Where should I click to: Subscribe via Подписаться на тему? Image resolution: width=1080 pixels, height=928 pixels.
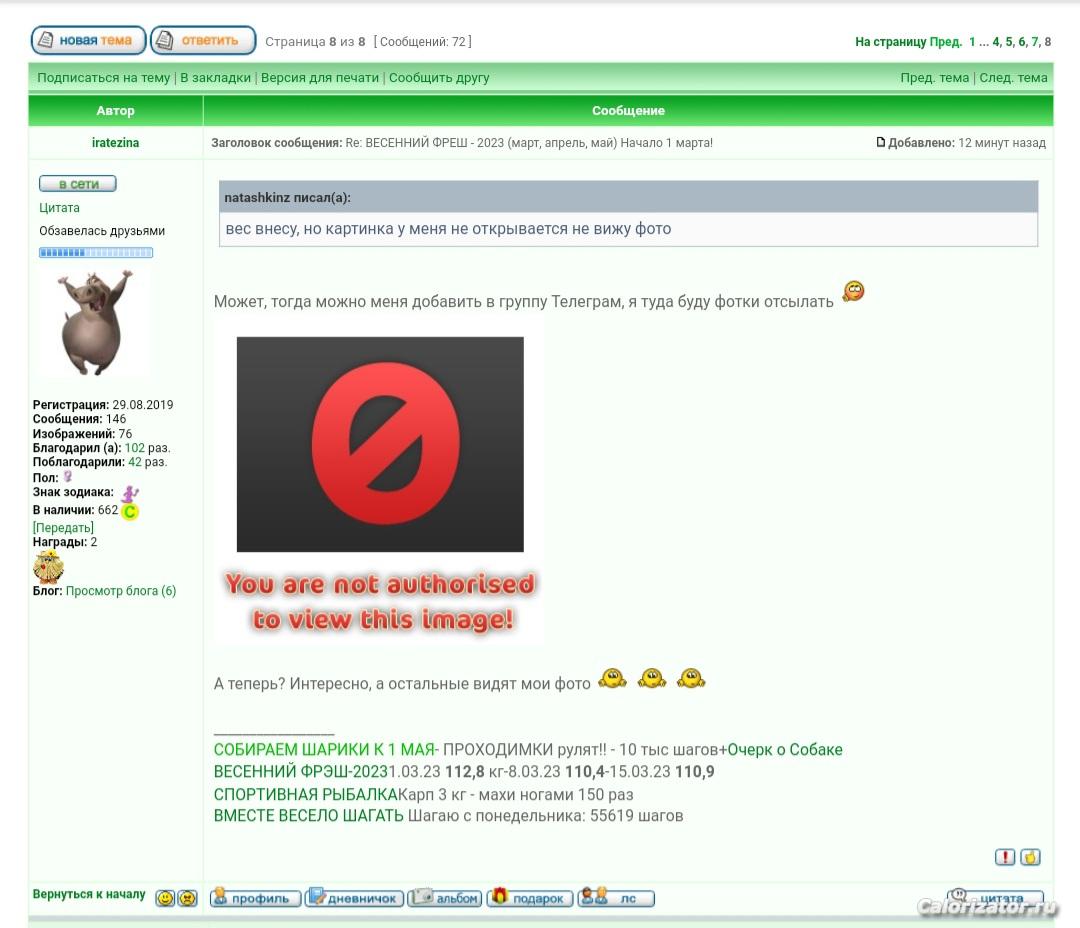pyautogui.click(x=103, y=78)
